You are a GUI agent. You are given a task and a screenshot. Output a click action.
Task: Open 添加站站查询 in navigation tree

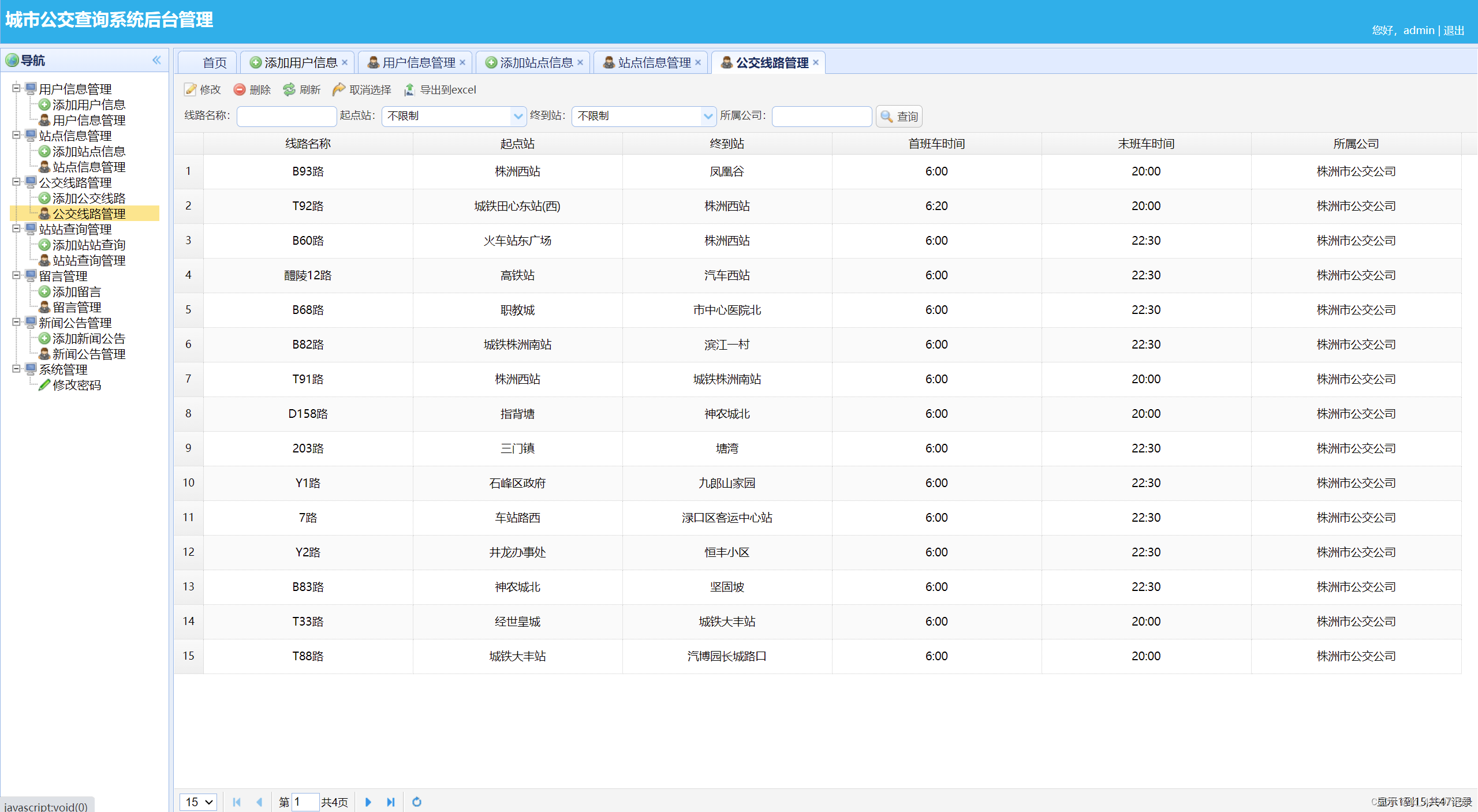tap(89, 245)
